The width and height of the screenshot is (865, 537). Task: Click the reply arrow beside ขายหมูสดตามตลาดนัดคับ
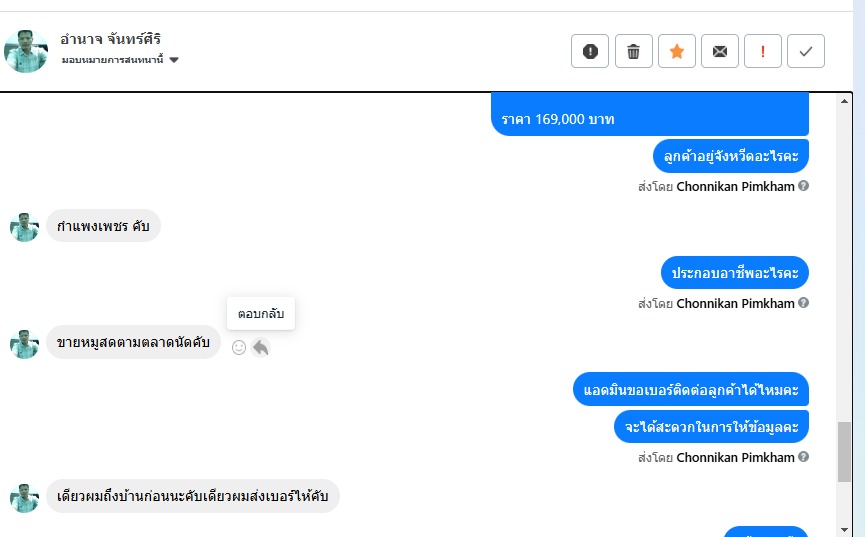(261, 347)
